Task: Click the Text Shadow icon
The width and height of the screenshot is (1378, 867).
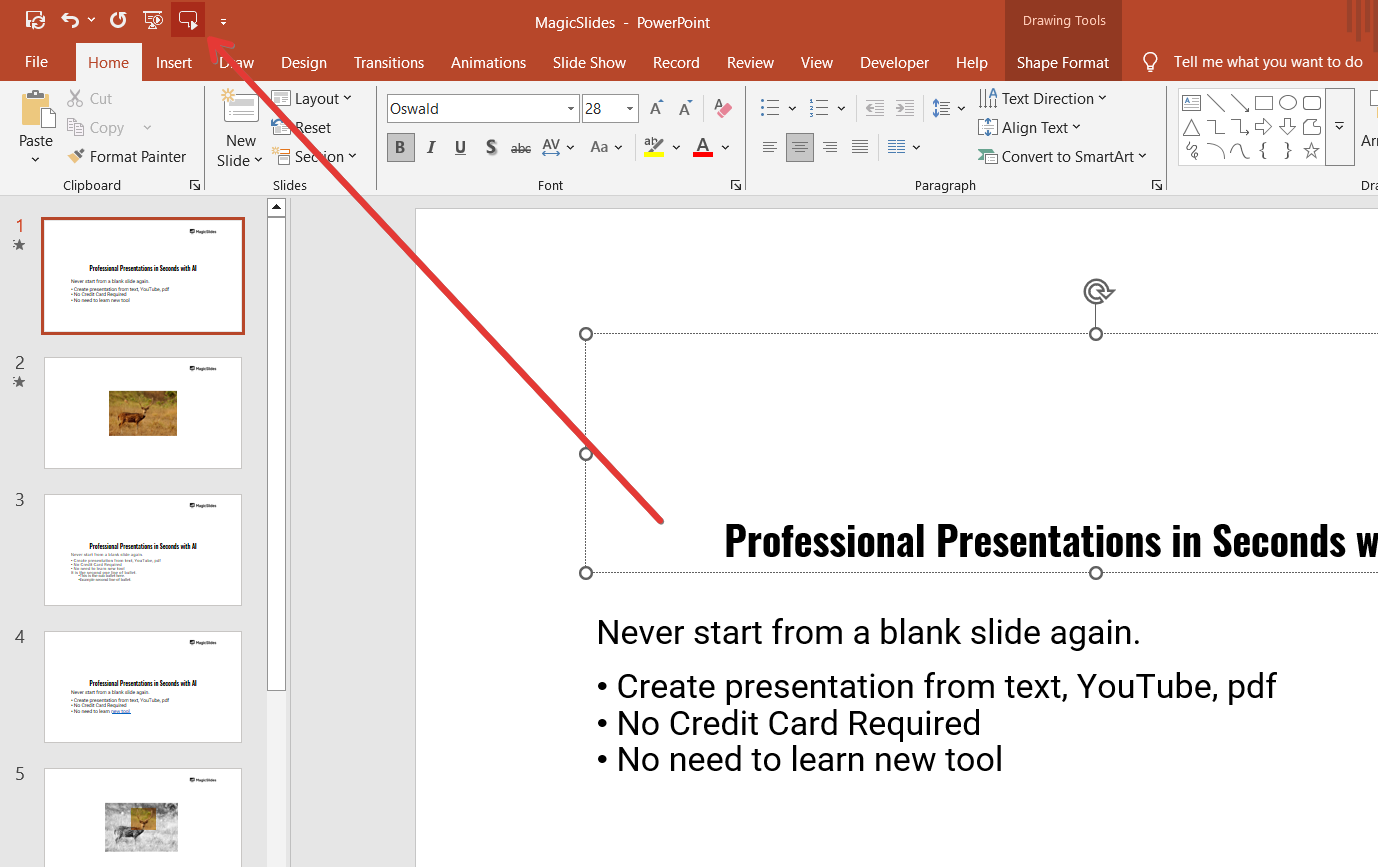Action: [x=491, y=148]
